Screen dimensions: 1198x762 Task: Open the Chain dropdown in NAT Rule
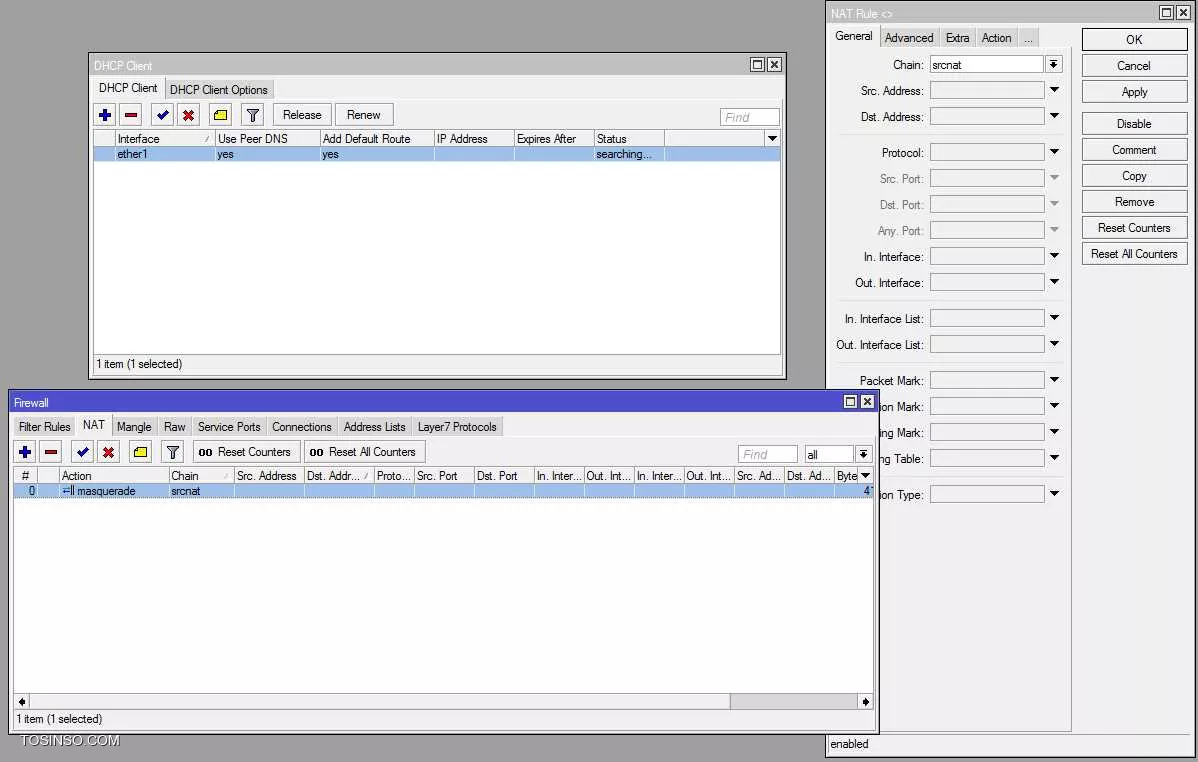pyautogui.click(x=1054, y=64)
